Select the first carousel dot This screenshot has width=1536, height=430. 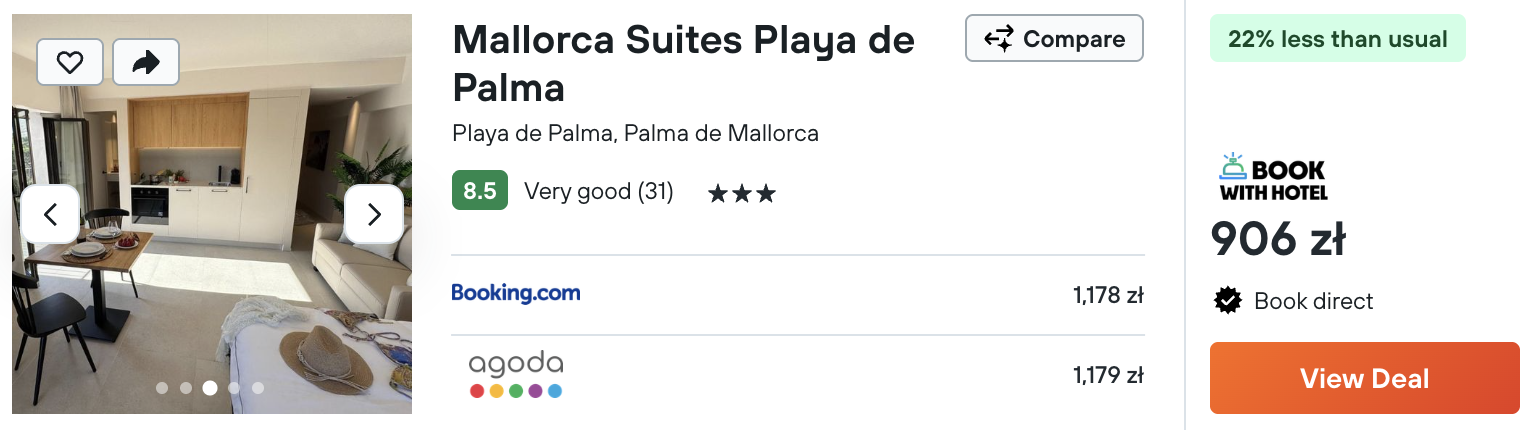[x=162, y=388]
